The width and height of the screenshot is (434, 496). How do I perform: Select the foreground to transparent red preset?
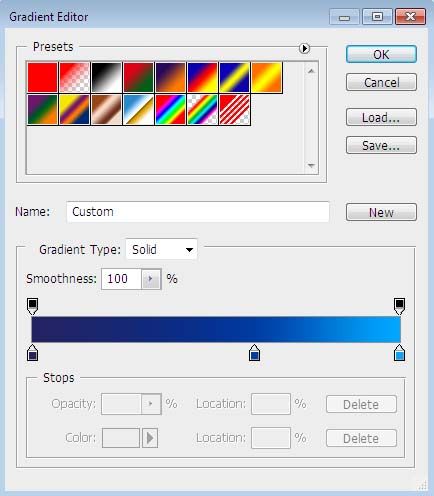(74, 77)
